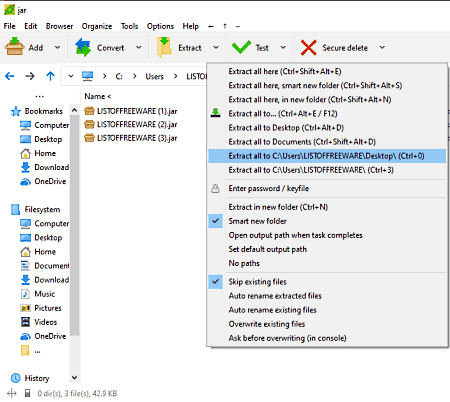Image resolution: width=450 pixels, height=402 pixels.
Task: Click the Pictures icon in Filesystem
Action: [x=25, y=308]
